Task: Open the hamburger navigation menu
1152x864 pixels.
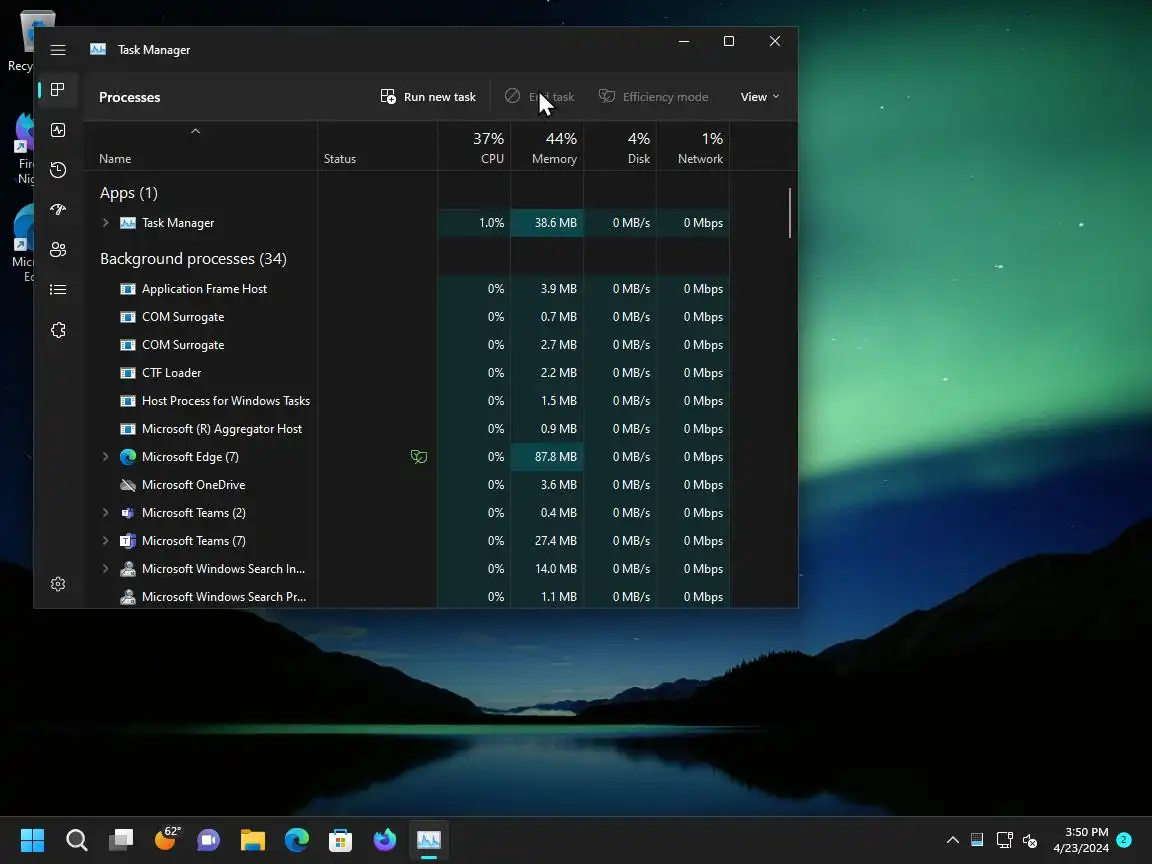Action: pyautogui.click(x=58, y=50)
